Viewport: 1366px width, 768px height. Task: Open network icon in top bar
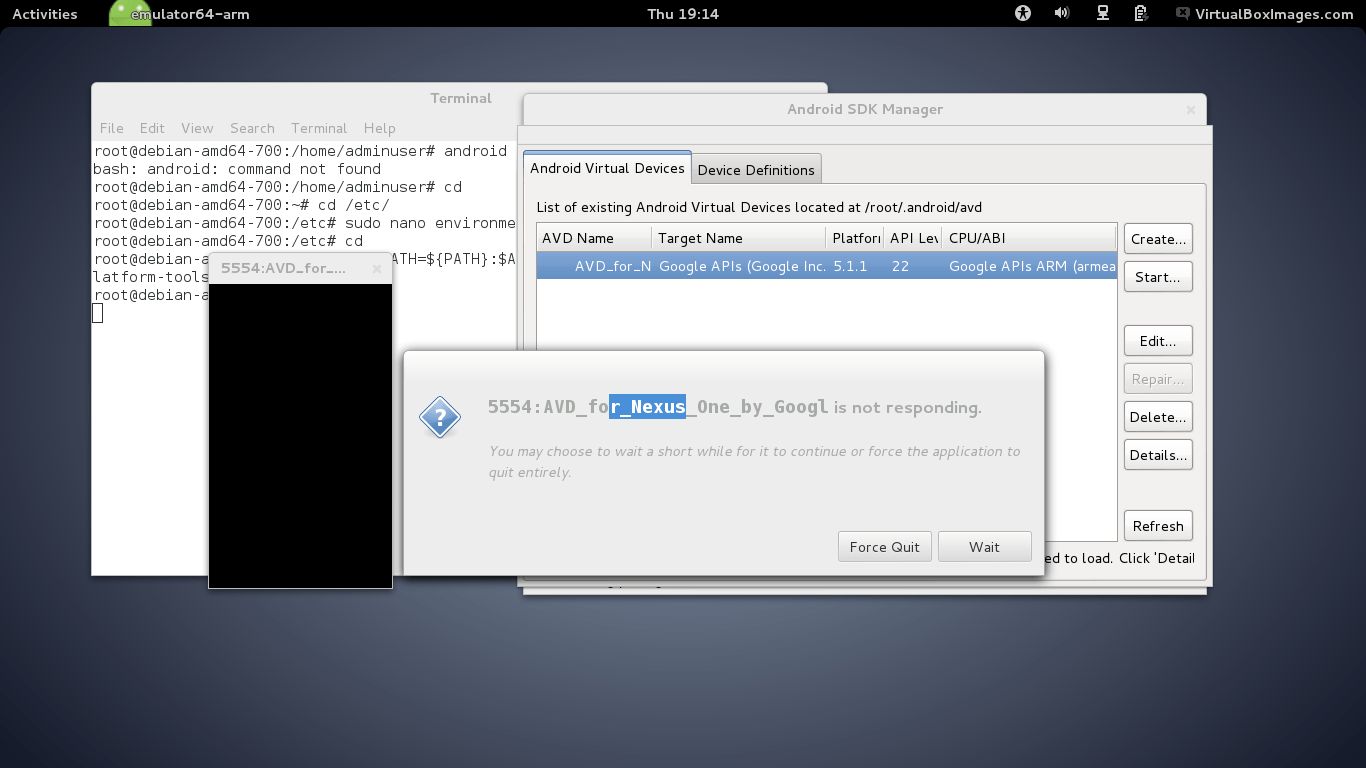(x=1102, y=14)
